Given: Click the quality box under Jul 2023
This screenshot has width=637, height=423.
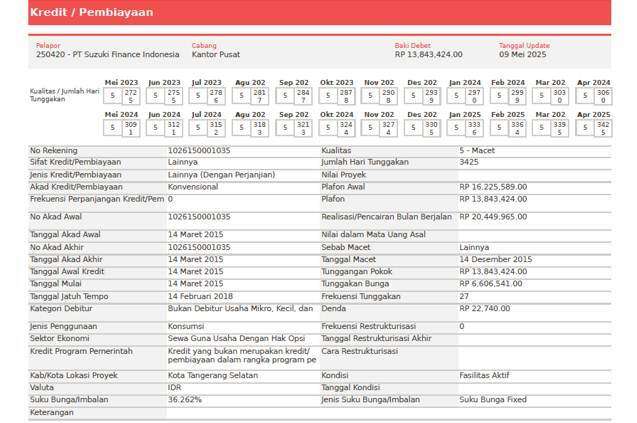Looking at the screenshot, I should click(198, 96).
